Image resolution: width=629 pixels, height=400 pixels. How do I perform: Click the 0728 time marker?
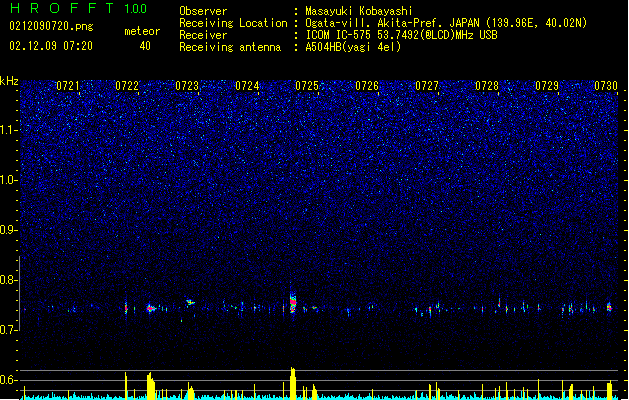click(487, 86)
